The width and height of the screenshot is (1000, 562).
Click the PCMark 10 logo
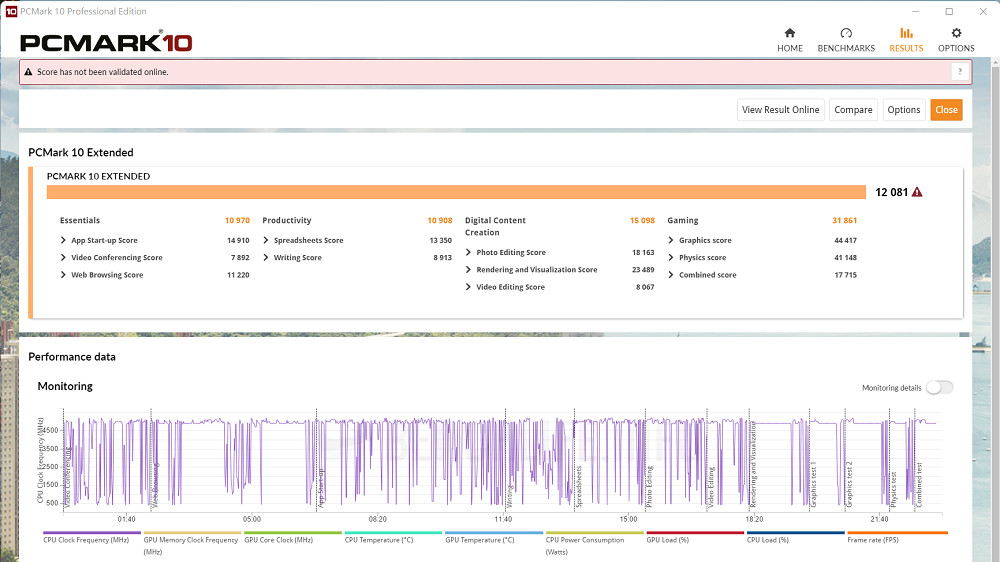tap(106, 42)
